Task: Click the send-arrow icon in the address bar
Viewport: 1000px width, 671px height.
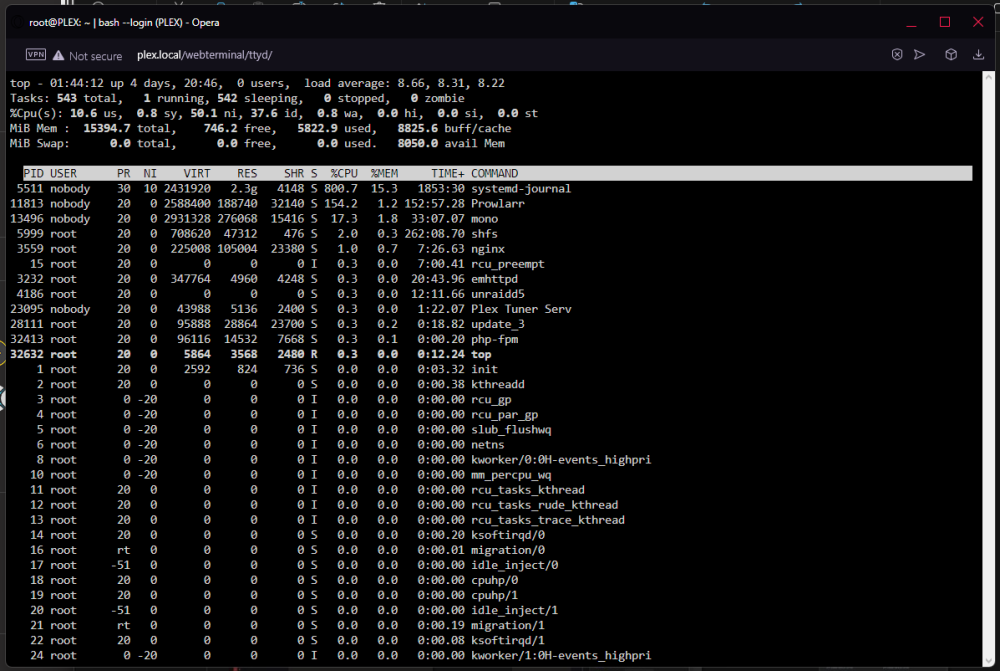Action: 919,55
